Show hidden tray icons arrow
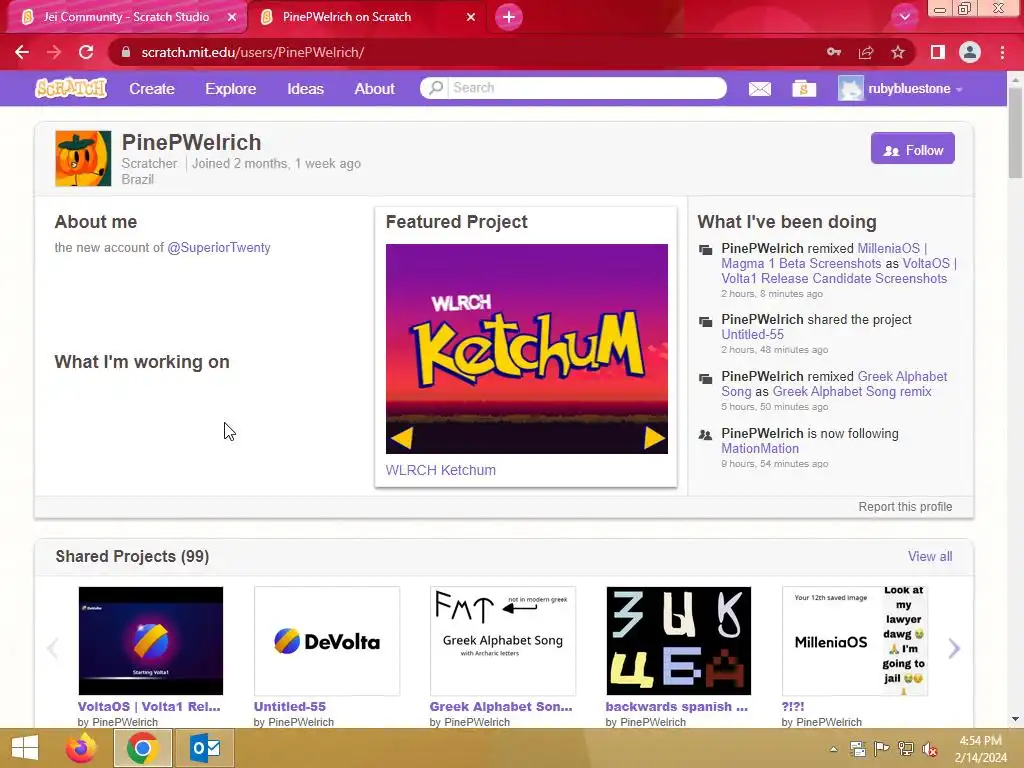 pos(834,749)
